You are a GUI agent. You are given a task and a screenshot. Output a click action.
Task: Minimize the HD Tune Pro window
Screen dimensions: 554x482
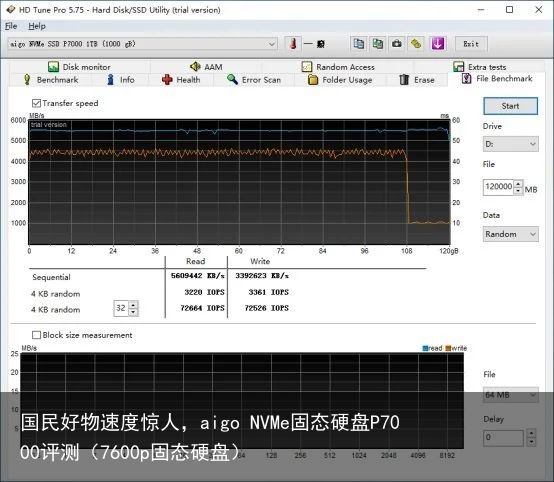(x=481, y=10)
